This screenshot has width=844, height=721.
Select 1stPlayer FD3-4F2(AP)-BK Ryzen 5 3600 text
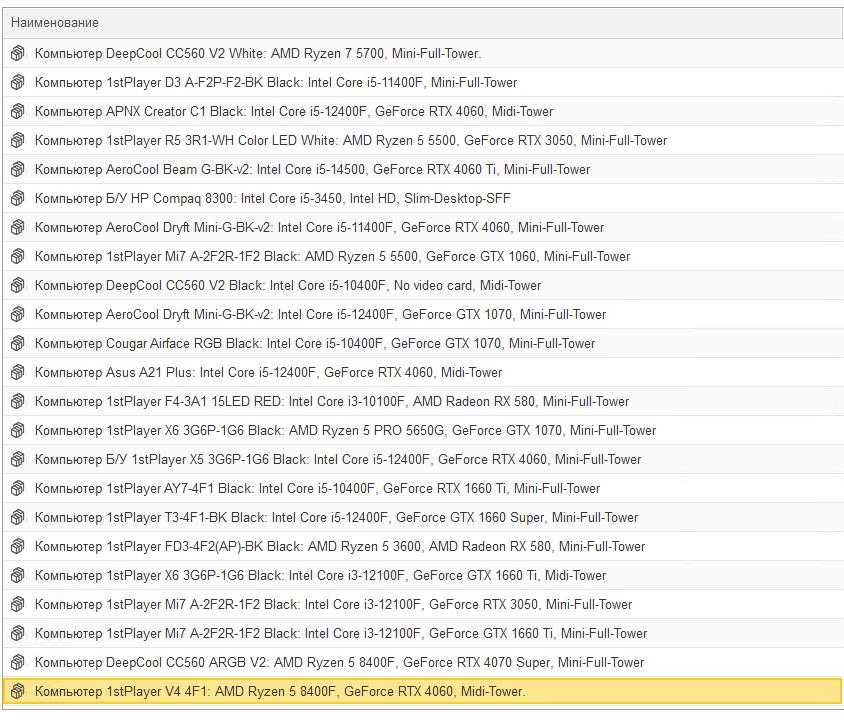[x=340, y=547]
